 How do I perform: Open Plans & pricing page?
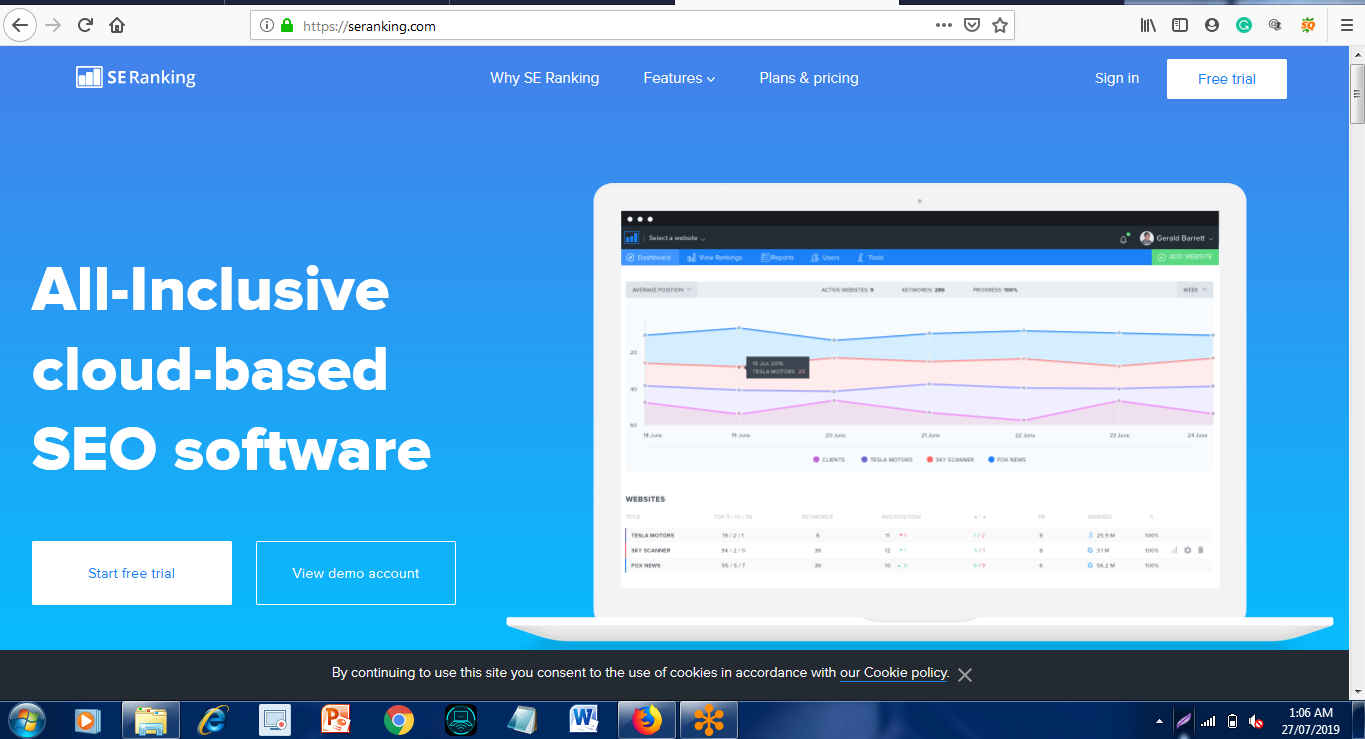[x=809, y=78]
